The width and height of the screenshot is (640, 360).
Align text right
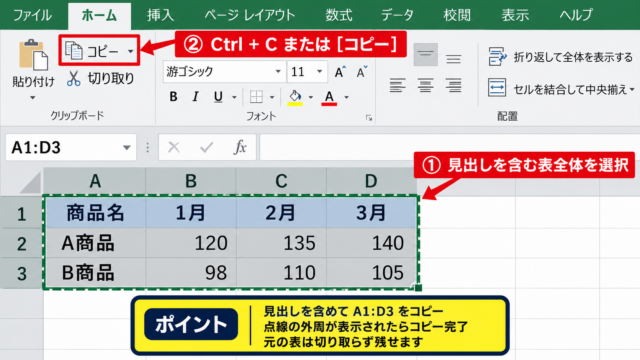pyautogui.click(x=453, y=85)
